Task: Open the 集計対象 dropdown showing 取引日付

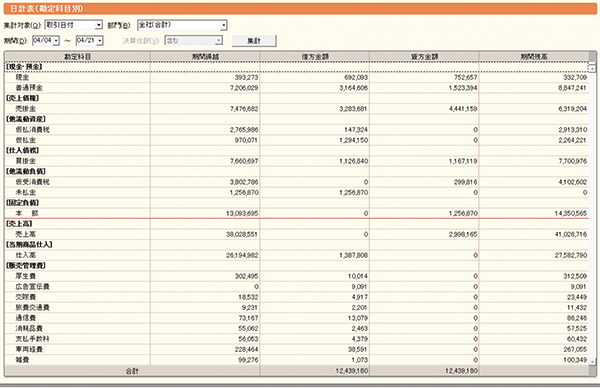Action: click(73, 25)
